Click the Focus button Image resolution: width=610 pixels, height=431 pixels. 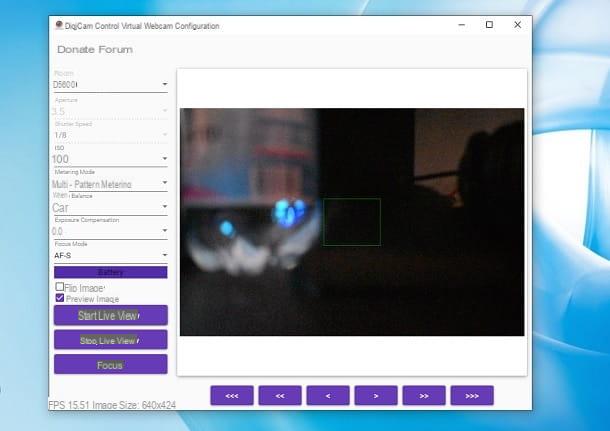(110, 364)
